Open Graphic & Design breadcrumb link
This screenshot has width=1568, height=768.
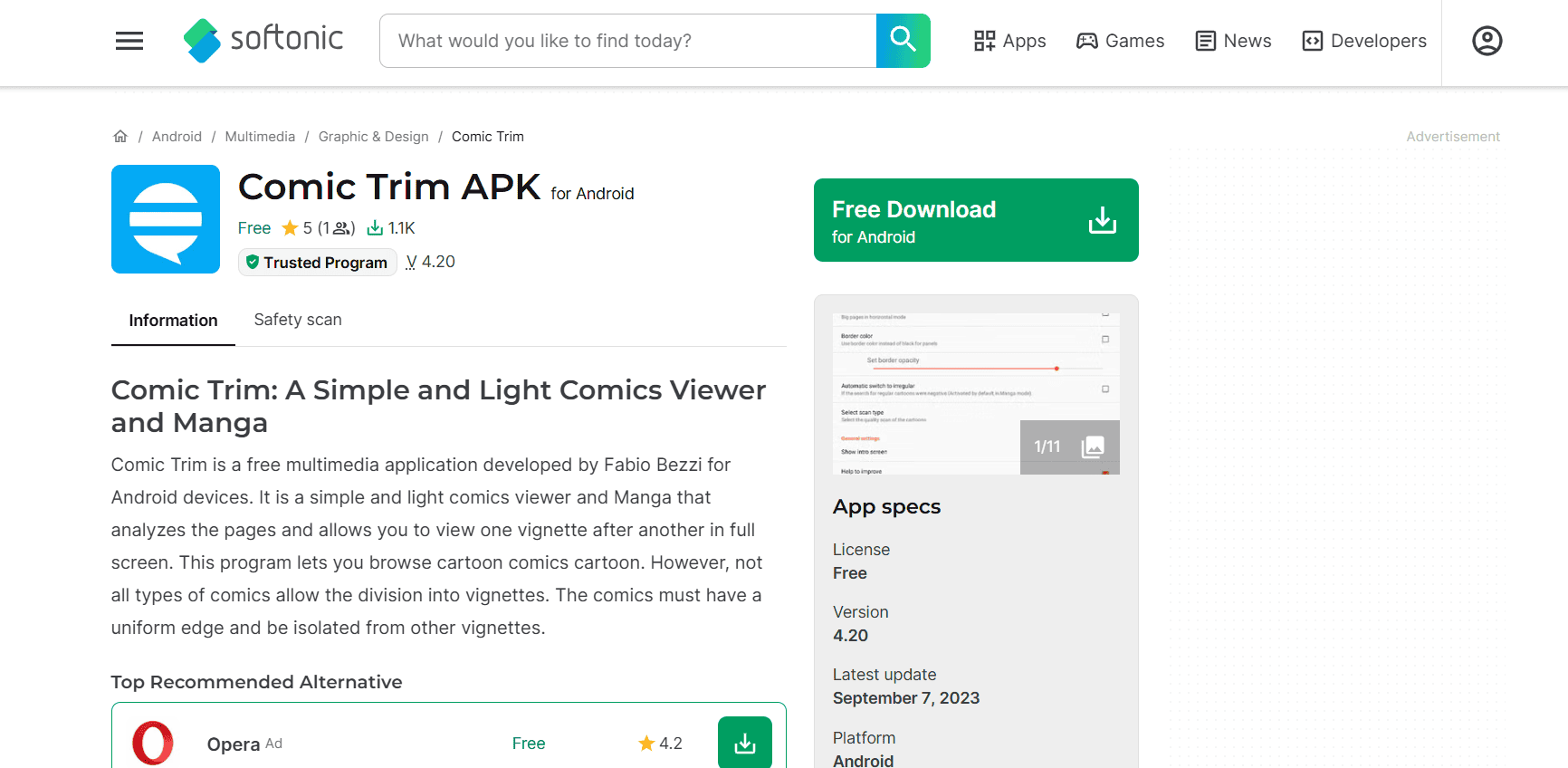[x=373, y=137]
